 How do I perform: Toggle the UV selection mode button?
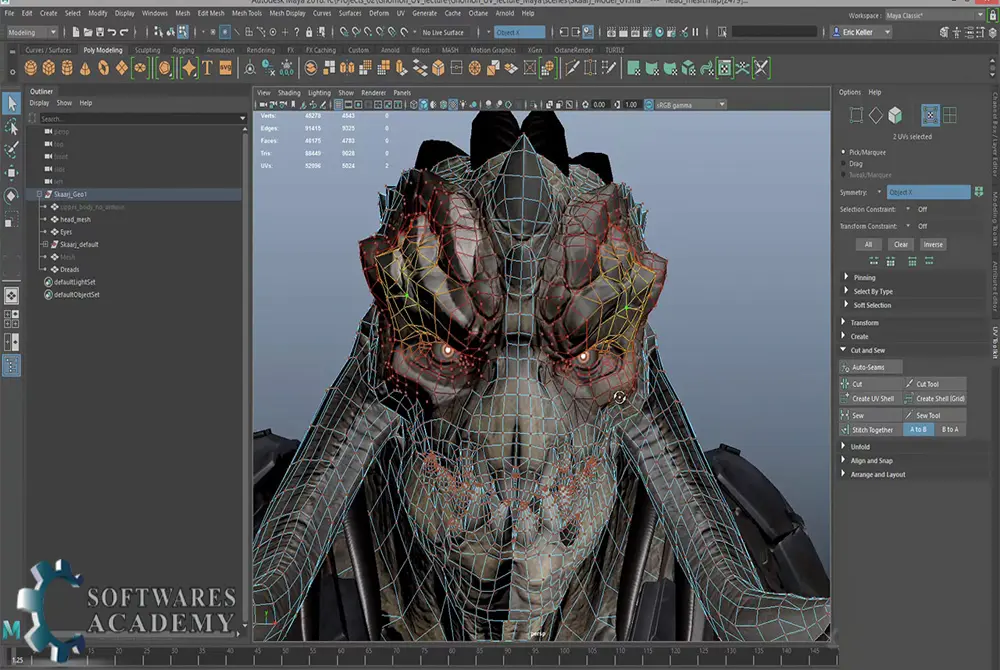(x=930, y=115)
